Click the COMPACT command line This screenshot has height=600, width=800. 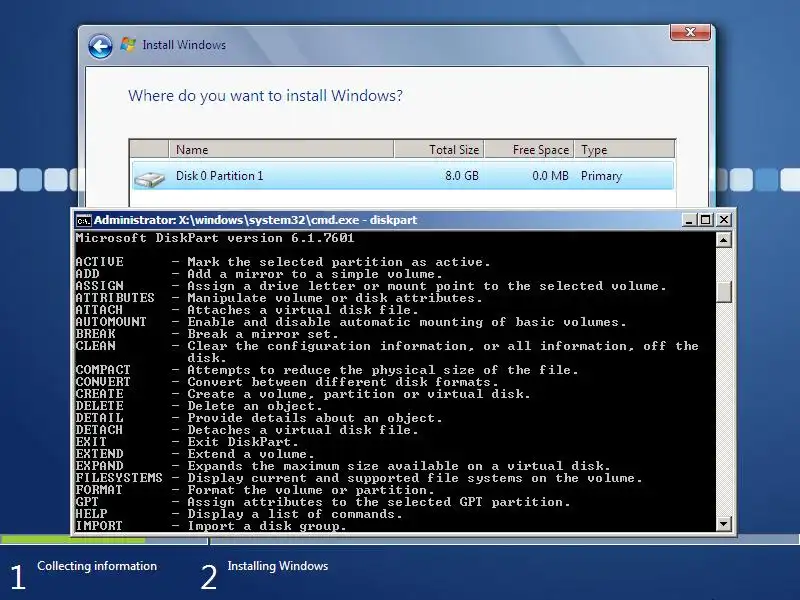(327, 370)
